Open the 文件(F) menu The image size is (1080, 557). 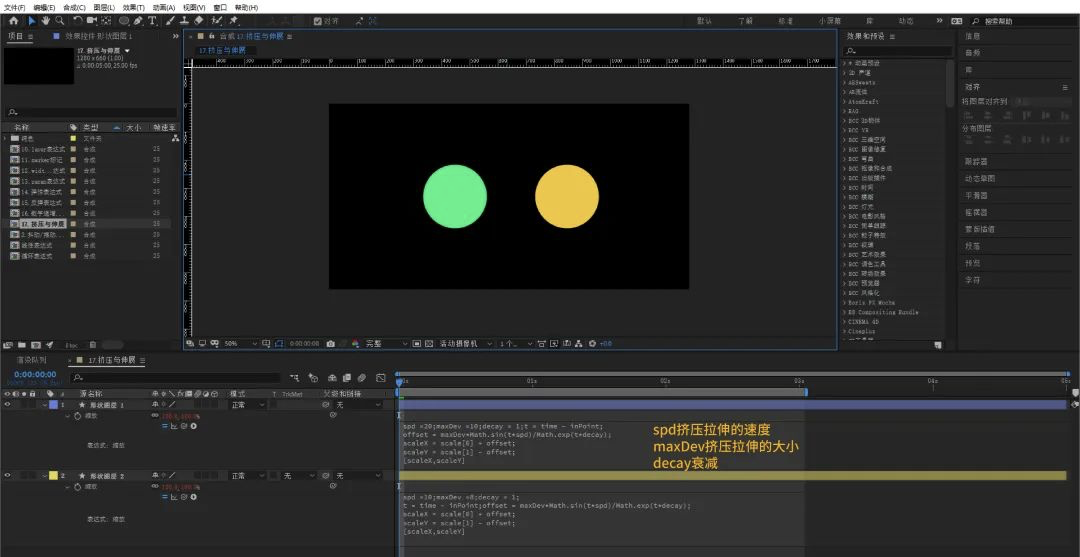tap(14, 7)
